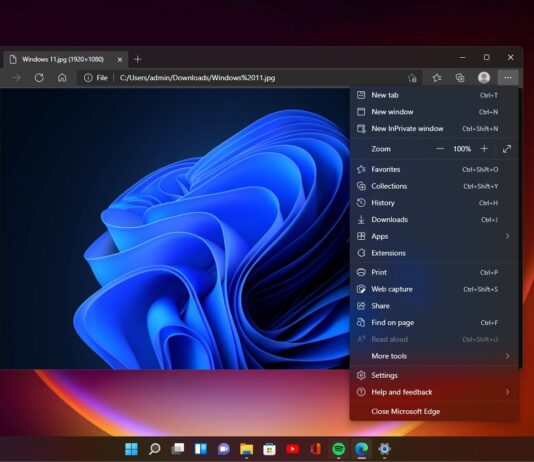Choose New window from the menu

tap(434, 112)
